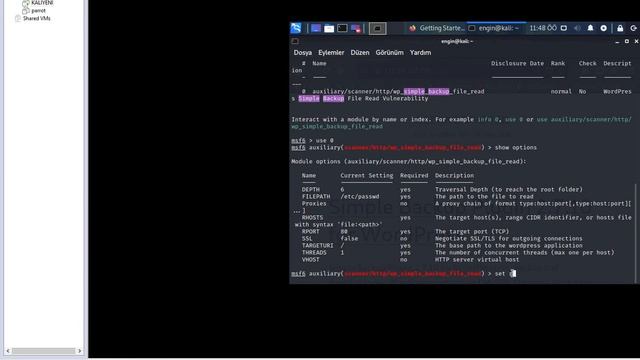Click the SSL option name
640x360 pixels.
point(307,238)
